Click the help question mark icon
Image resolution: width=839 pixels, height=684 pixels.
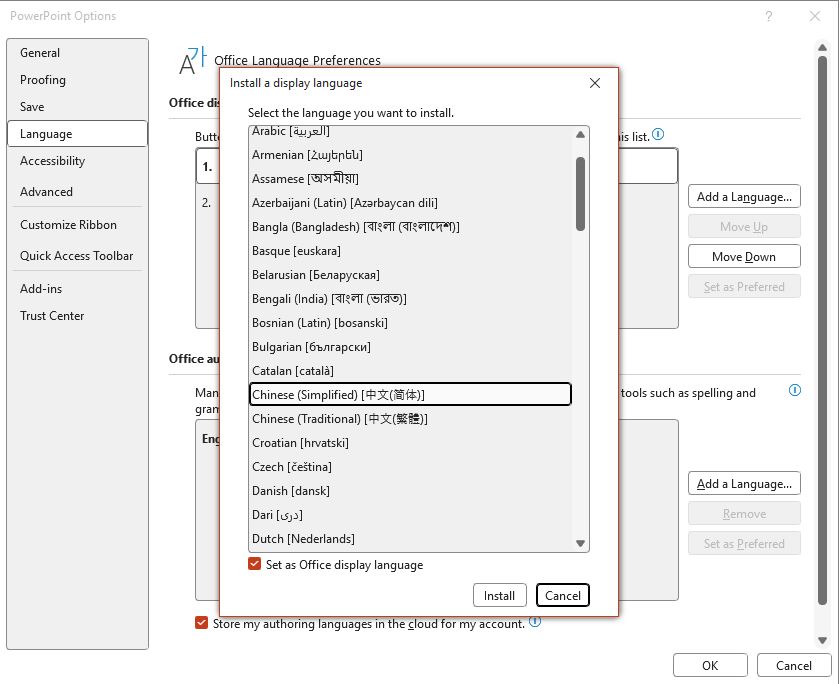[x=768, y=16]
